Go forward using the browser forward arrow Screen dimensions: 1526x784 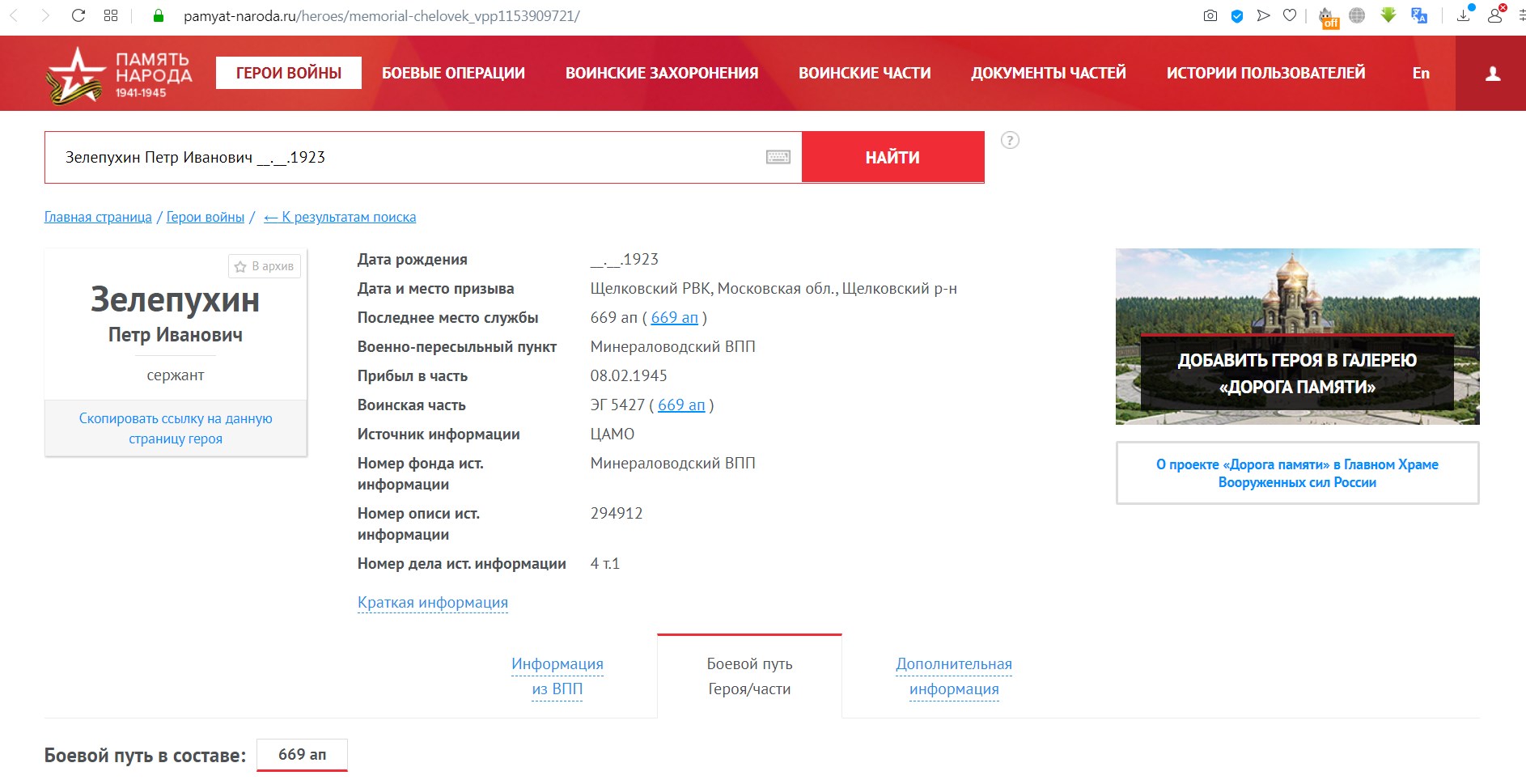tap(45, 15)
